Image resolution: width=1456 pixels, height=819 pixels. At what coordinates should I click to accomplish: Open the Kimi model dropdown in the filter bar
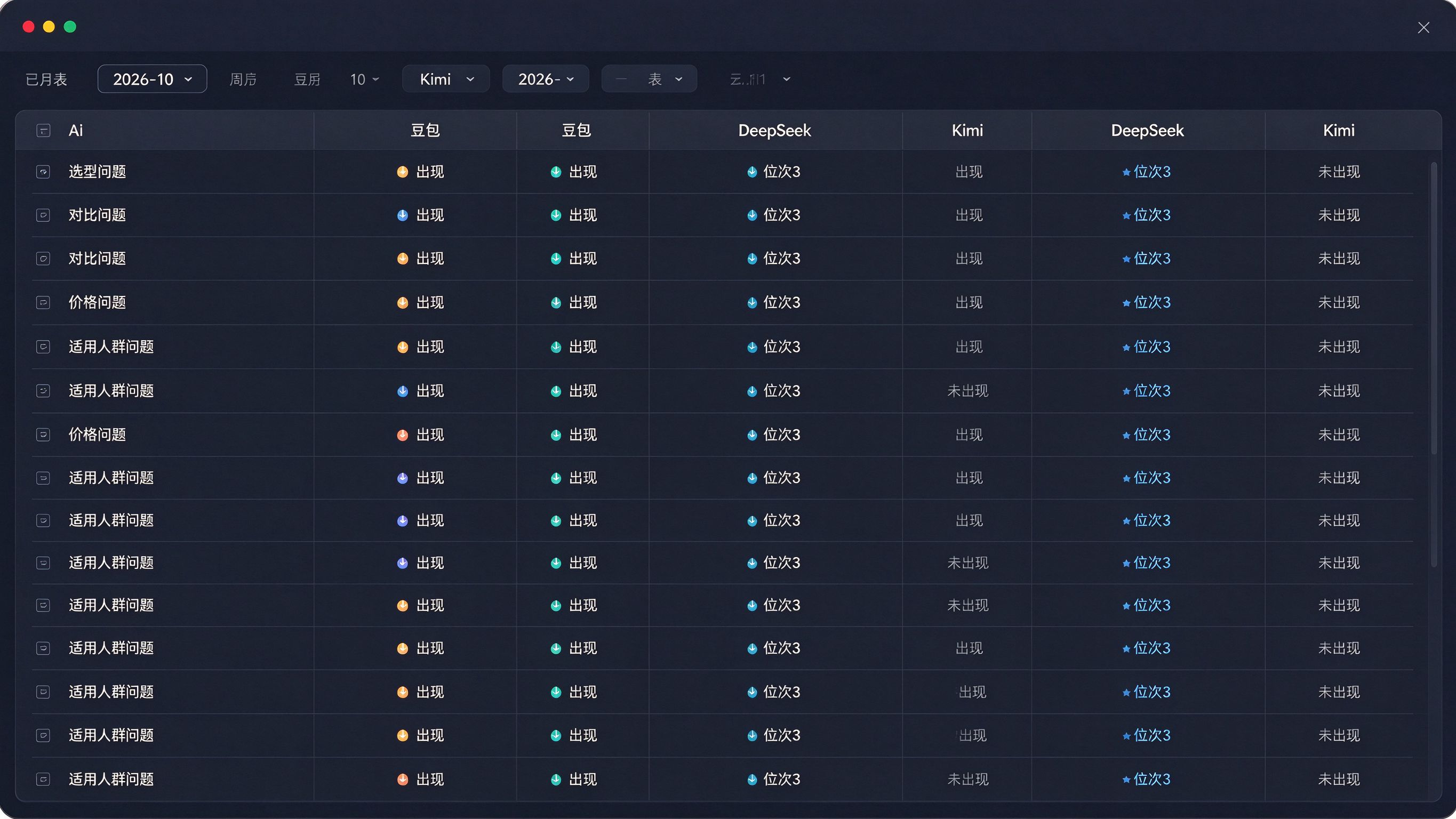[446, 79]
